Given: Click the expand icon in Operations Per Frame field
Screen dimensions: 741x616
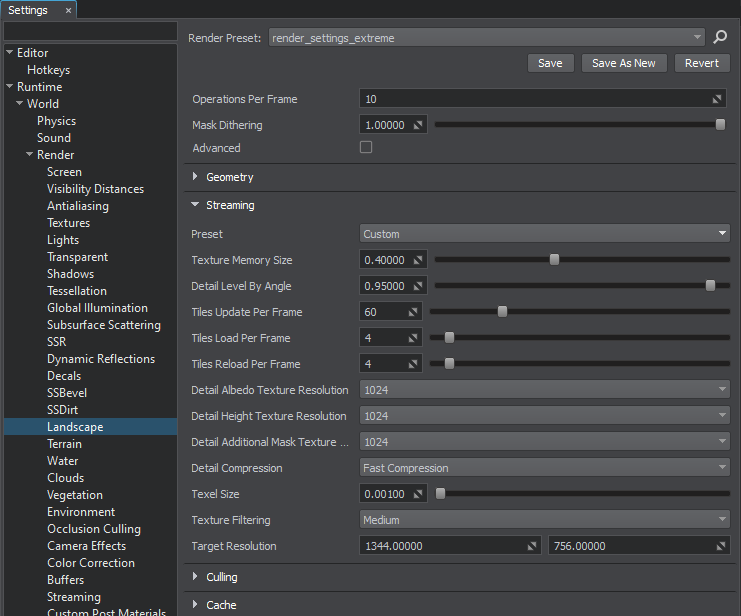Looking at the screenshot, I should coord(718,100).
